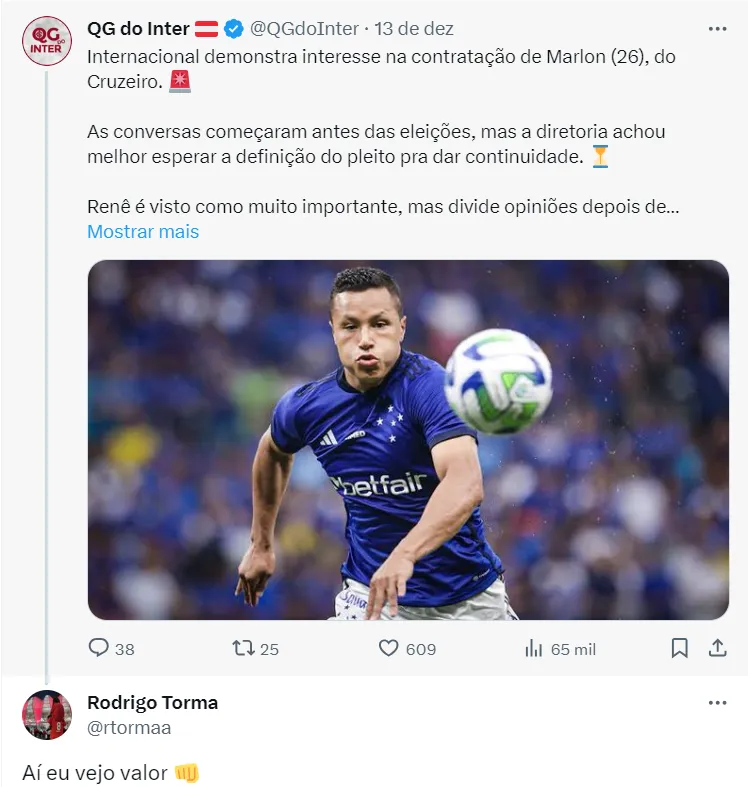Click the blue verified badge icon
Viewport: 748px width, 787px height.
233,29
